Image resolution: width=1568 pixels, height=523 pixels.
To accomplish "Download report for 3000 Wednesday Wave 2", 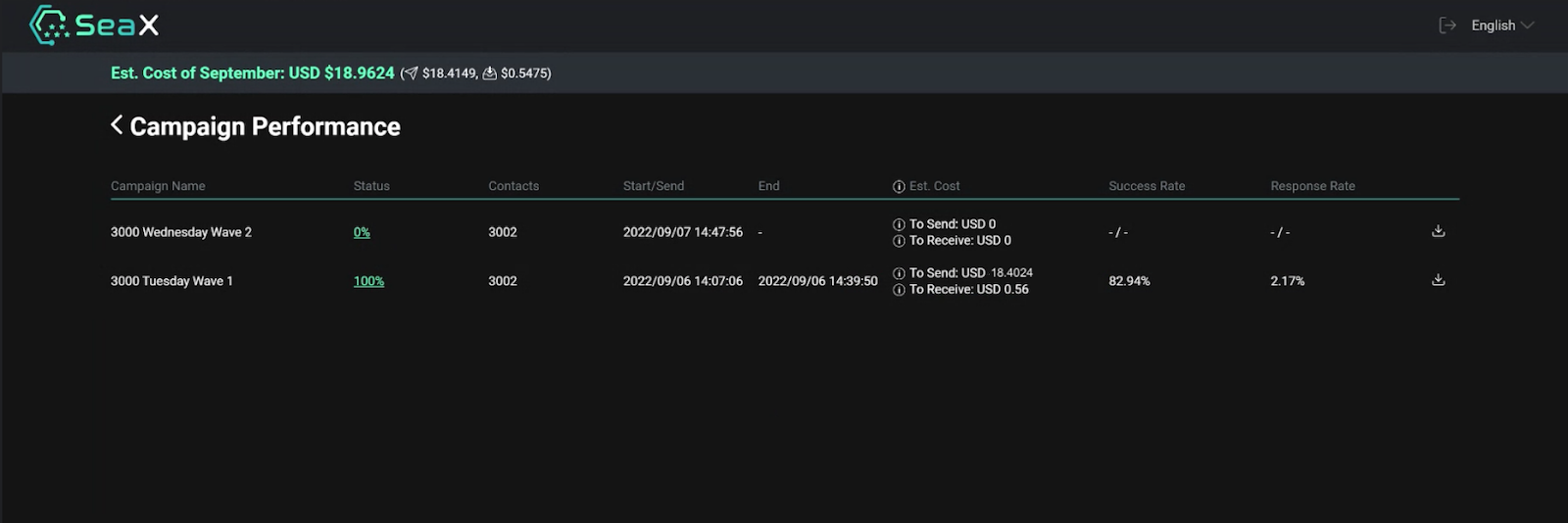I will coord(1438,231).
